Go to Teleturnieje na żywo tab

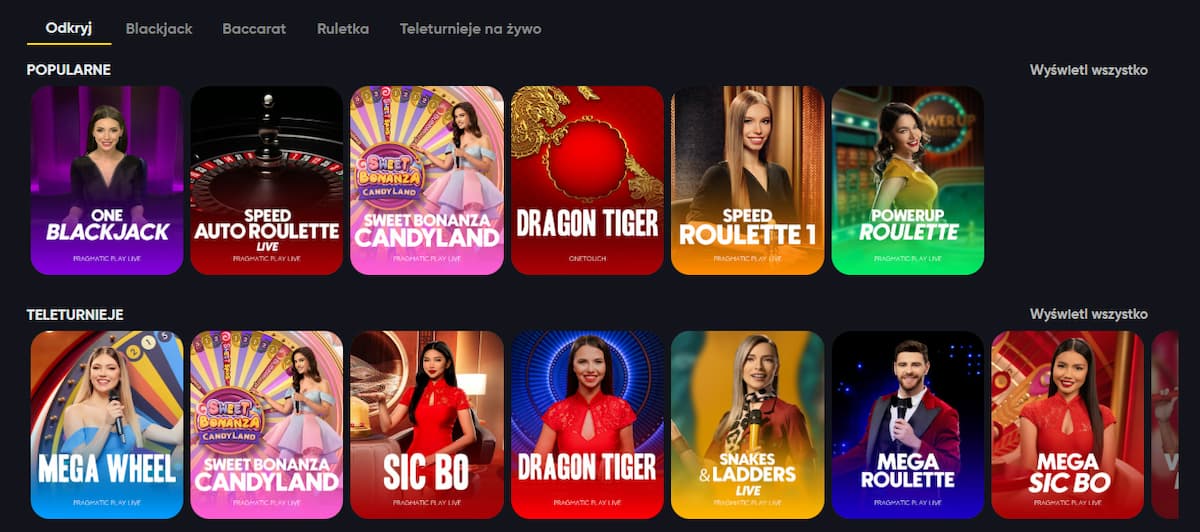[x=470, y=29]
